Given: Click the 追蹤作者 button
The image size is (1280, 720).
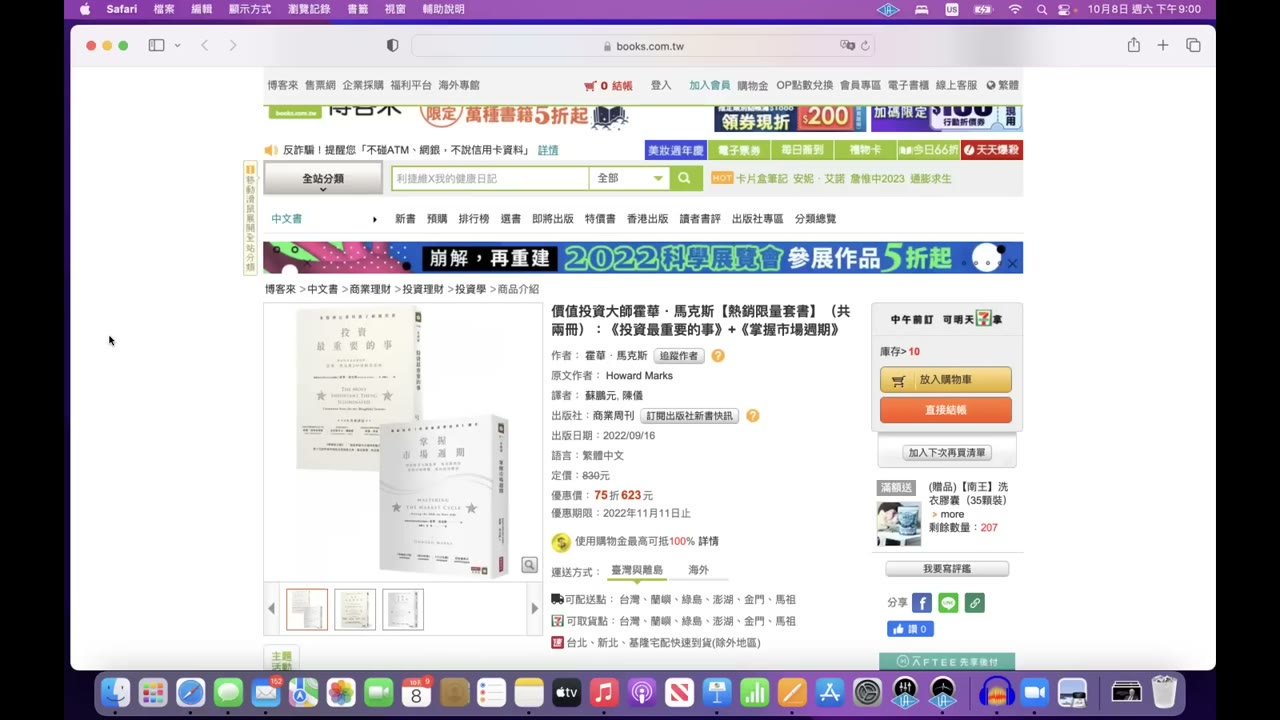Looking at the screenshot, I should pos(679,356).
